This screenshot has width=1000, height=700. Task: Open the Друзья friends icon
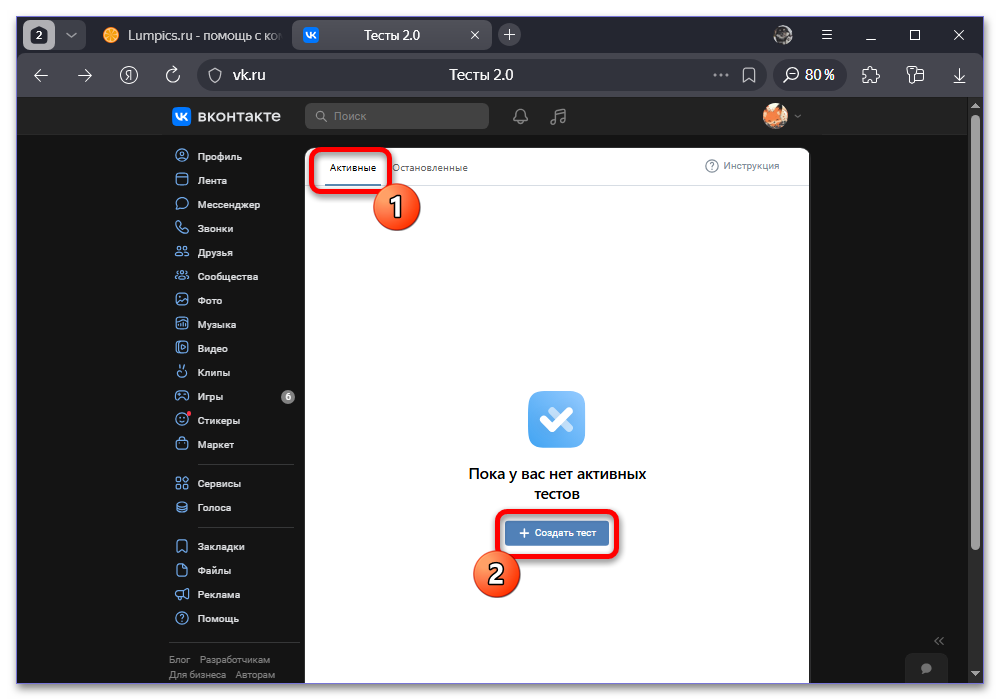pyautogui.click(x=182, y=252)
